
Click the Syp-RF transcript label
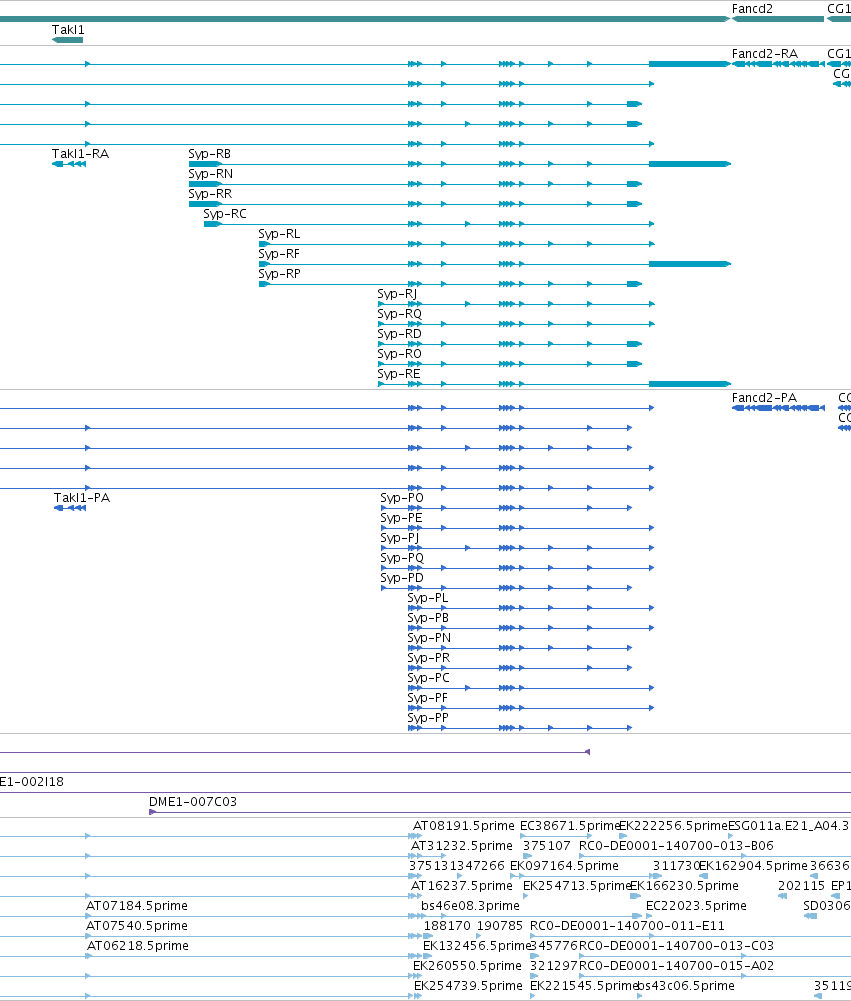pyautogui.click(x=279, y=253)
